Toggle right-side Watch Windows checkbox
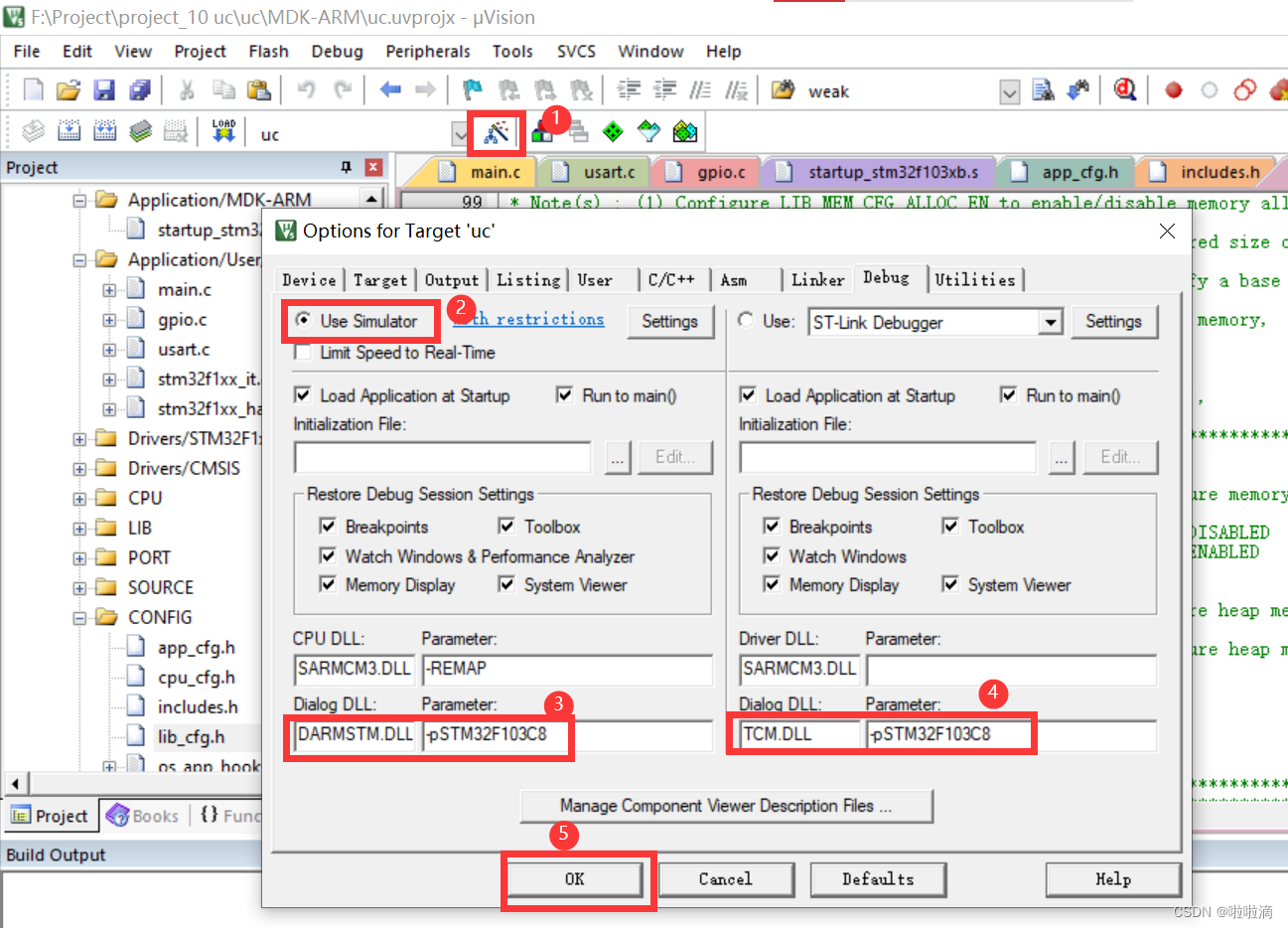 (772, 556)
